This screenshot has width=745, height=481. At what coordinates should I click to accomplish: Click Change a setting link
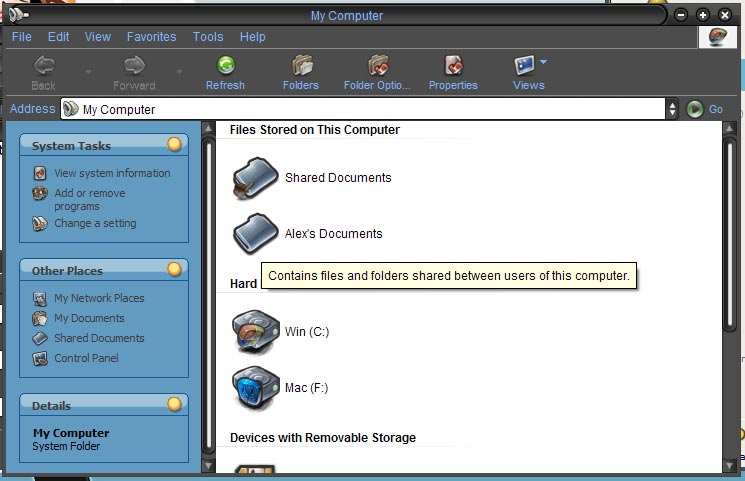point(95,223)
